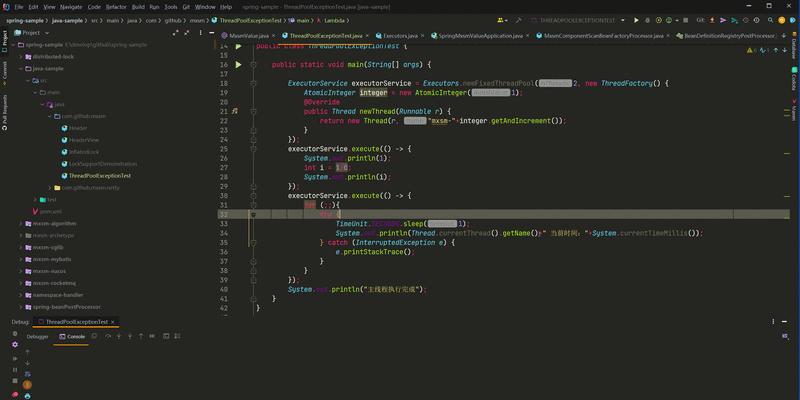The width and height of the screenshot is (800, 400).
Task: Open ThreadPoolExceptionTest in project tree
Action: pyautogui.click(x=99, y=176)
